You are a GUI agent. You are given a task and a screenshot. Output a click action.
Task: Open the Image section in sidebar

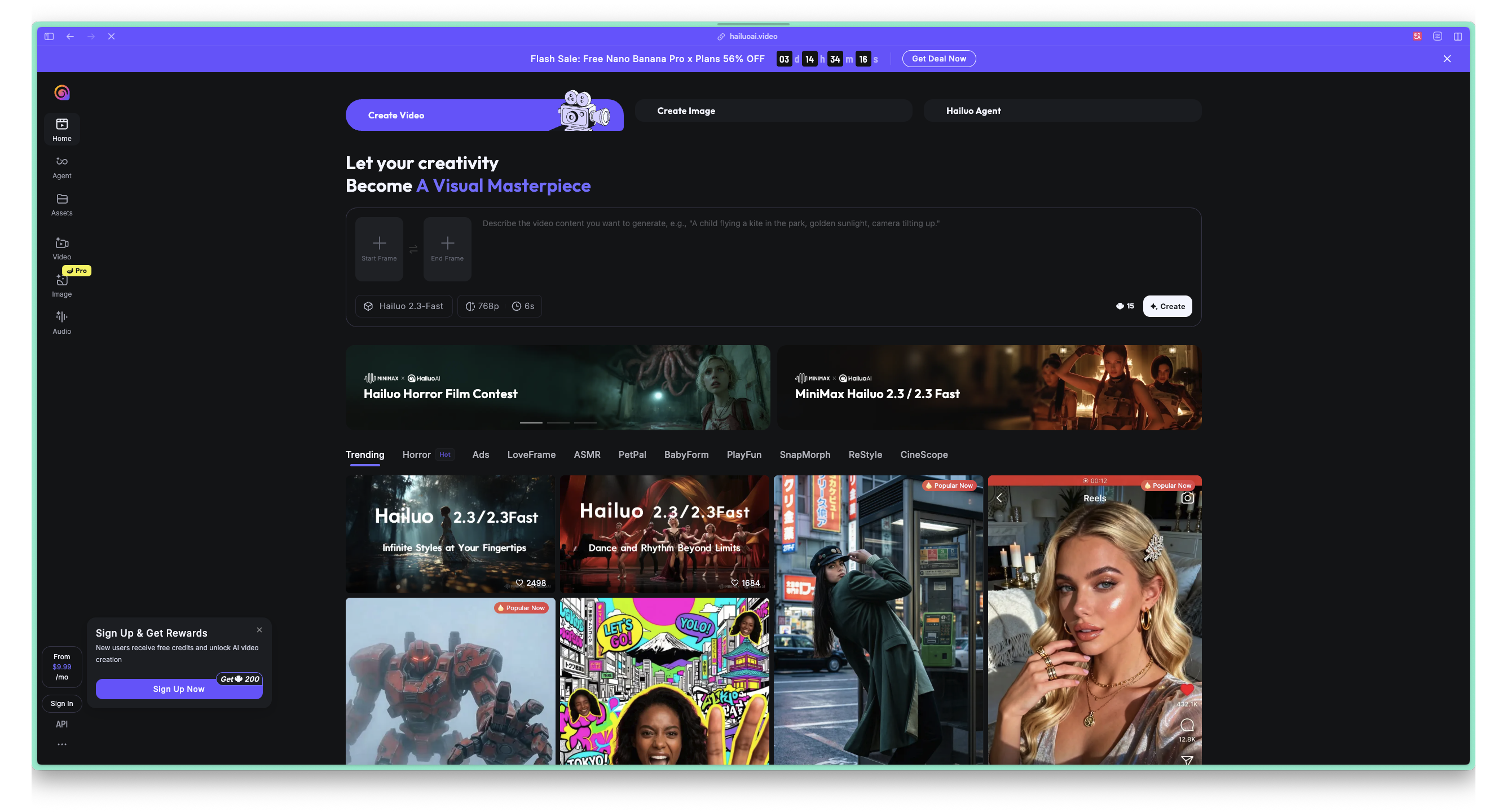pyautogui.click(x=61, y=286)
